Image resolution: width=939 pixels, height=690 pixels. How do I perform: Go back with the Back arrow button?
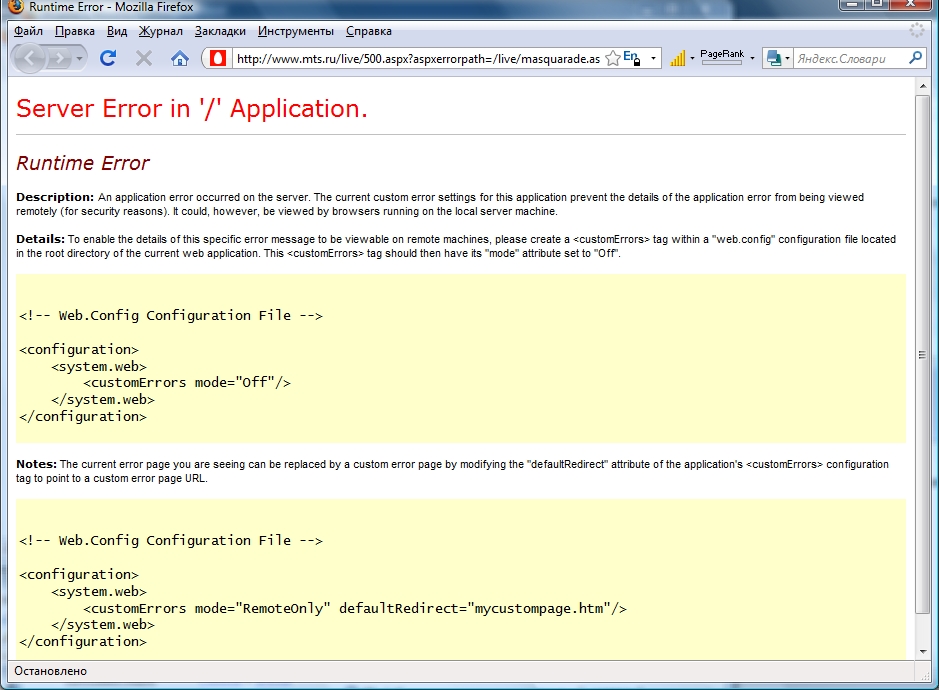coord(29,59)
